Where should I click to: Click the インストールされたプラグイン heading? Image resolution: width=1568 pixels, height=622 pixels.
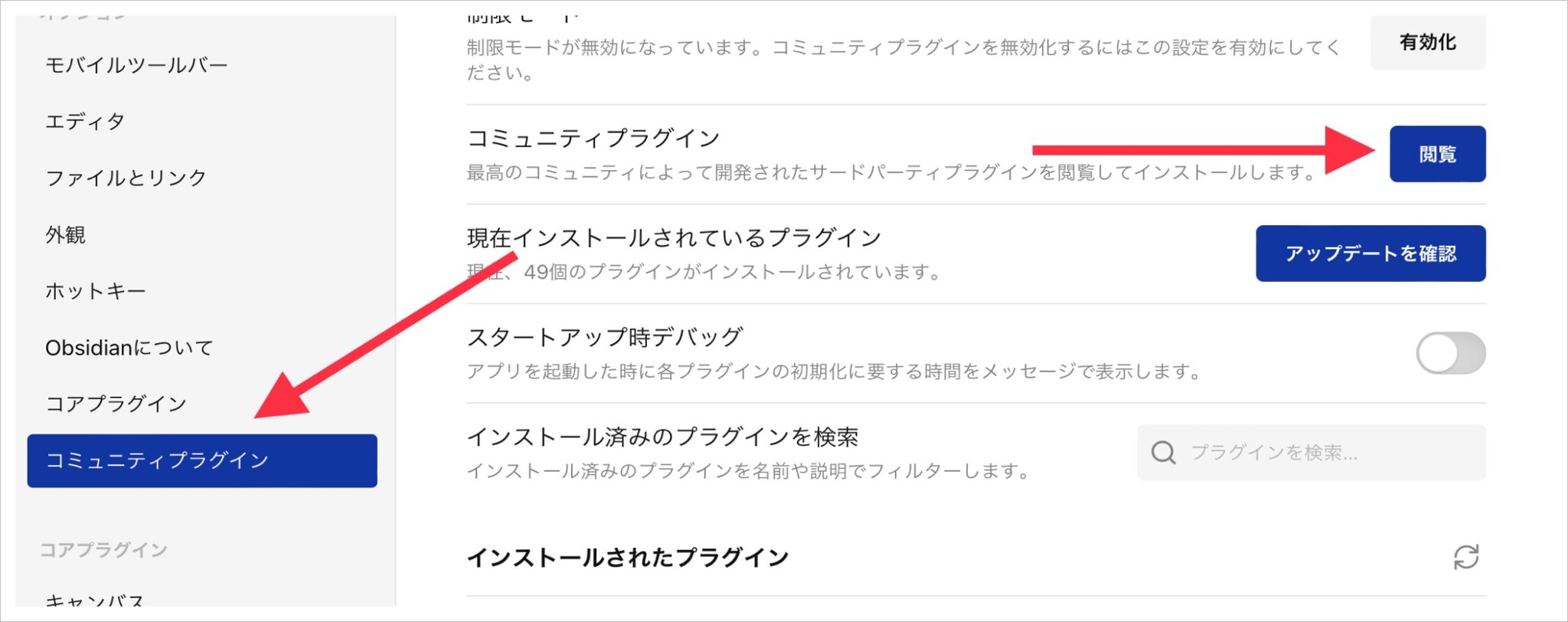point(628,558)
